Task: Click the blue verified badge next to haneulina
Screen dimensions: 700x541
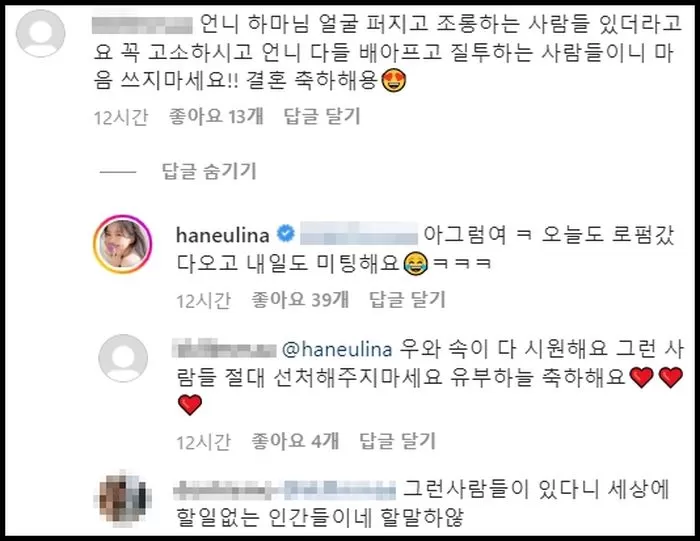Action: click(286, 234)
